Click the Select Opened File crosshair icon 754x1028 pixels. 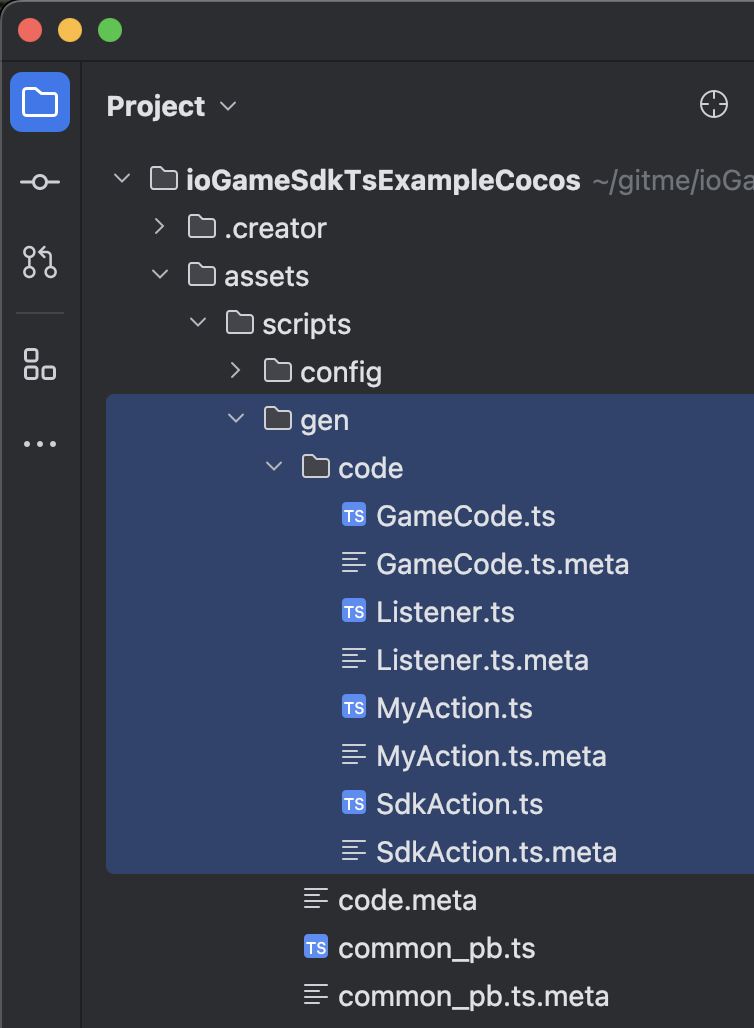tap(714, 103)
